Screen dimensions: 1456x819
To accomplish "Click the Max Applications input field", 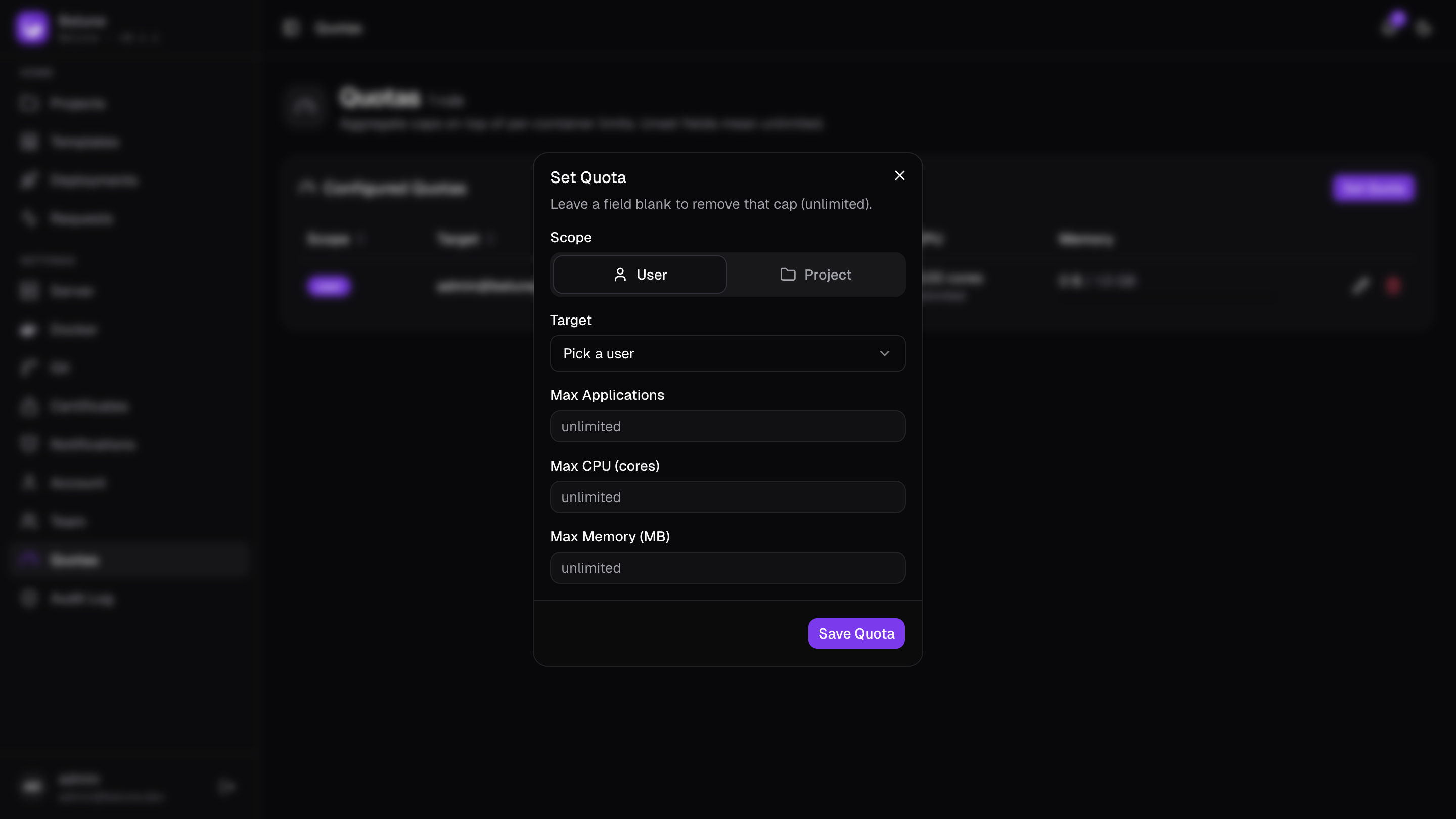I will [727, 426].
